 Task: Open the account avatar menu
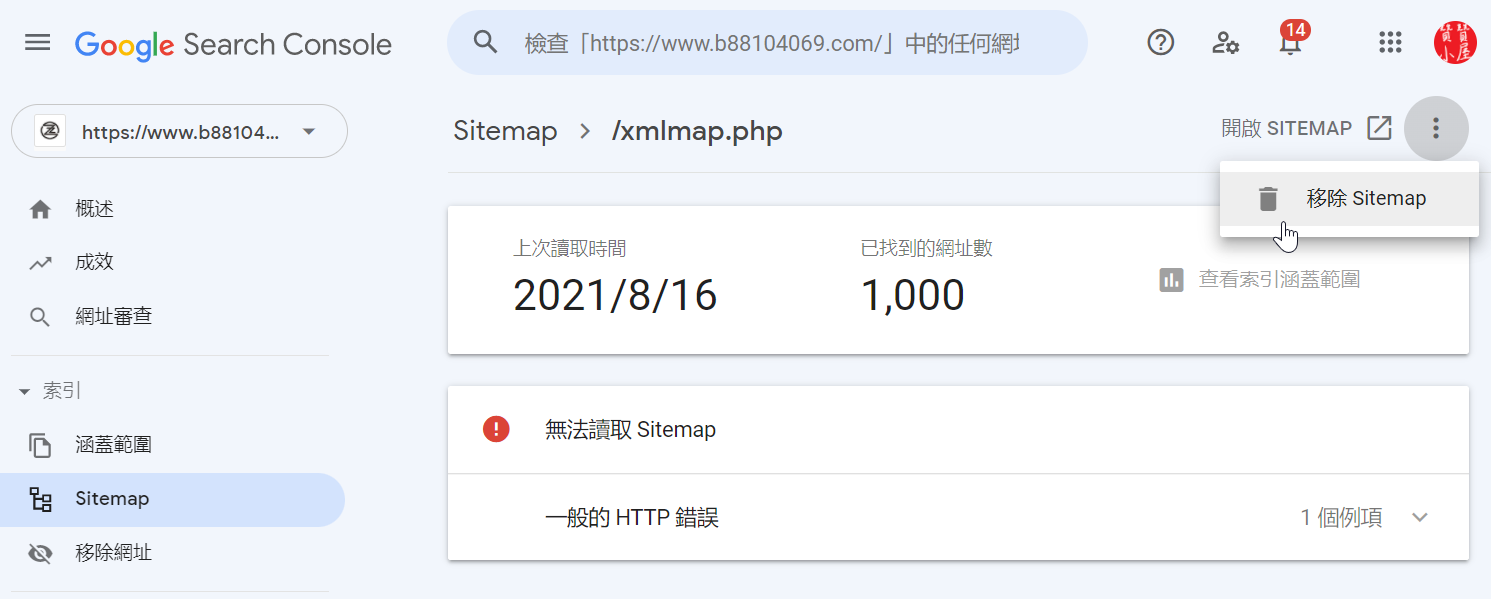pyautogui.click(x=1454, y=42)
